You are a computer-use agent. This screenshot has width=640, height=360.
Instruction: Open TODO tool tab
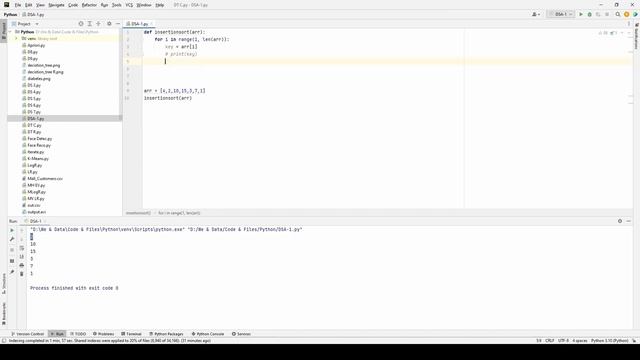click(78, 334)
